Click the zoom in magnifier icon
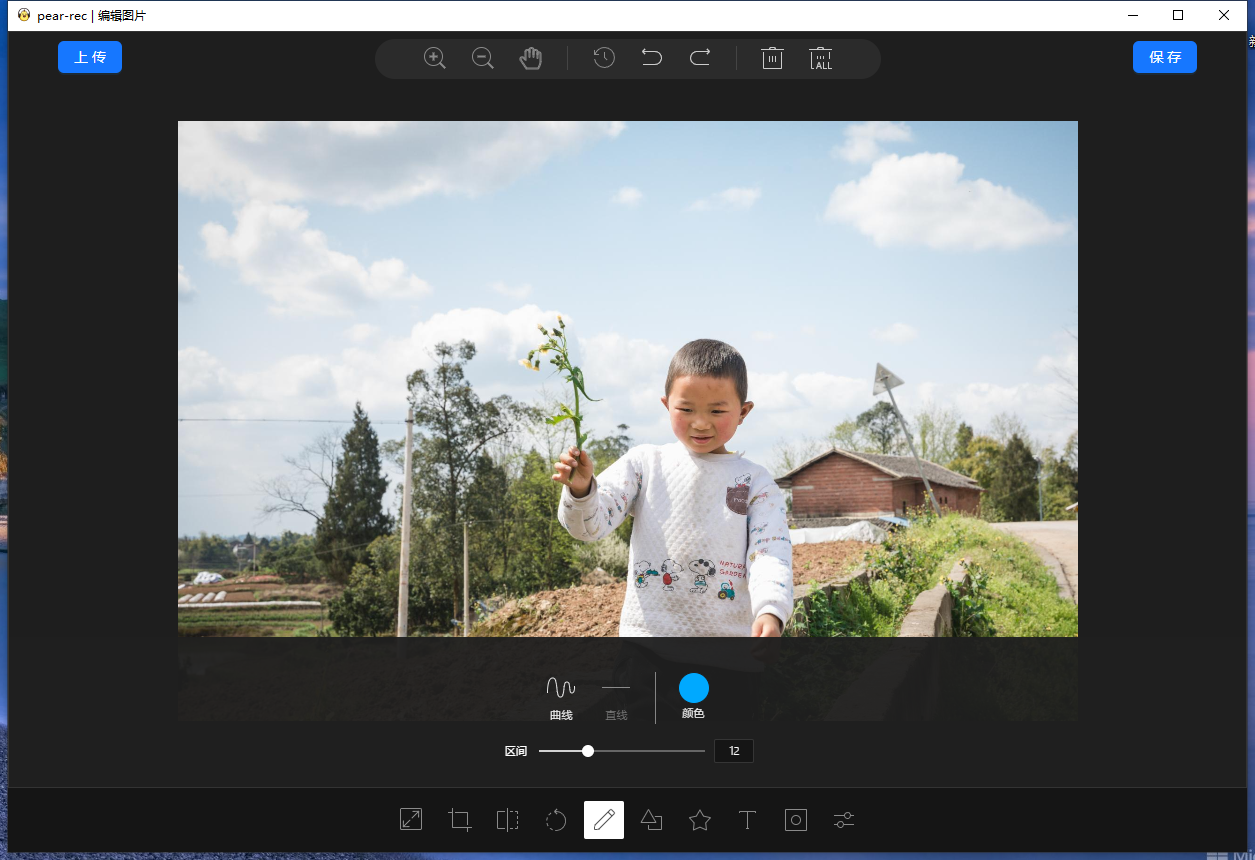Screen dimensions: 1255x860 [x=435, y=58]
